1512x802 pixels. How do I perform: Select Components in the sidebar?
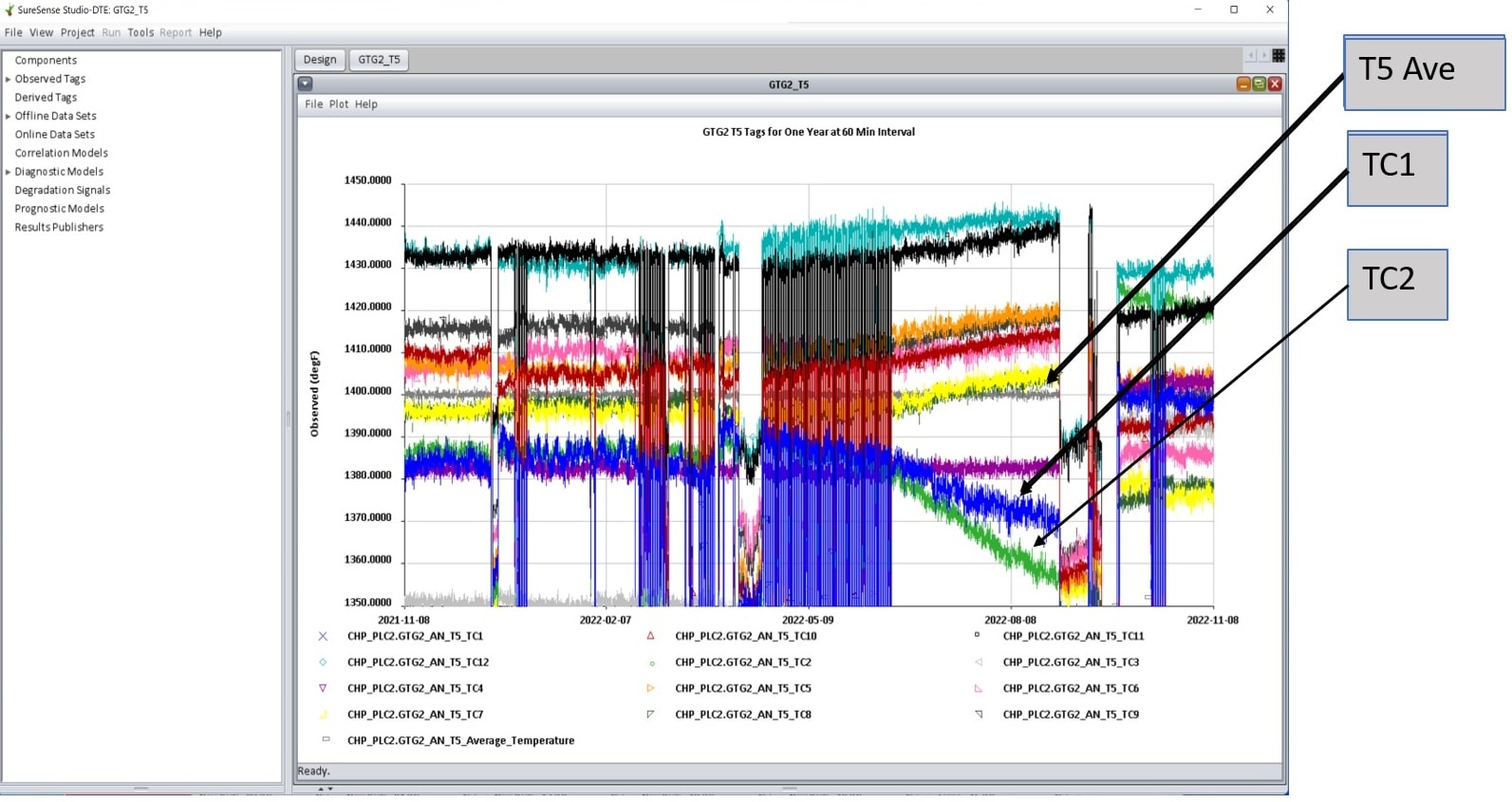46,61
